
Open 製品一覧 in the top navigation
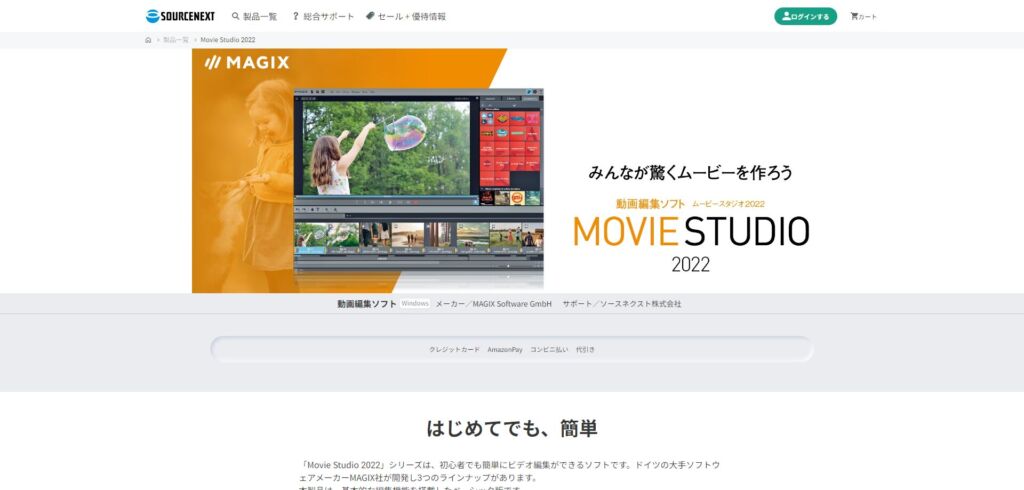point(254,16)
